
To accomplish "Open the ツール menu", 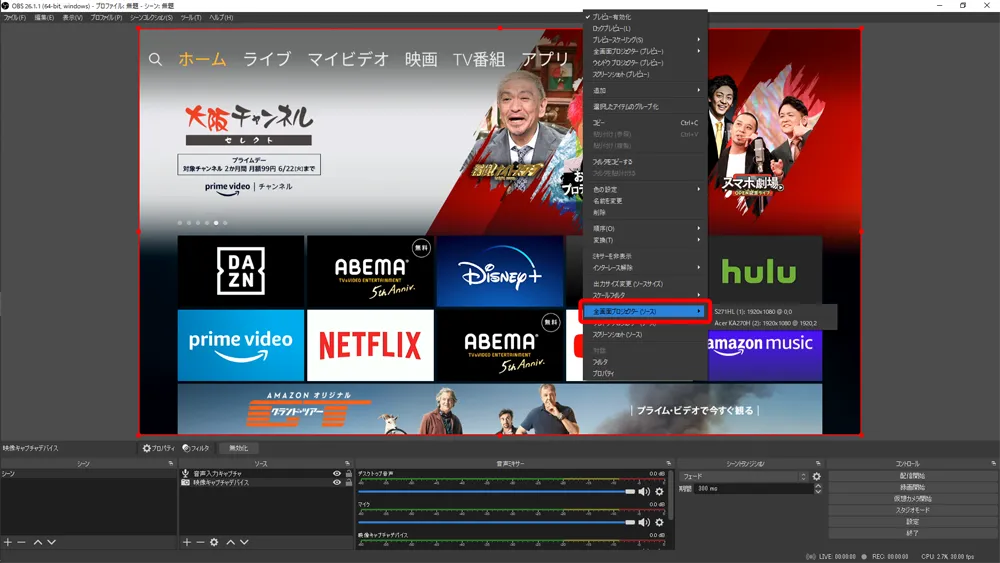I will click(x=191, y=18).
